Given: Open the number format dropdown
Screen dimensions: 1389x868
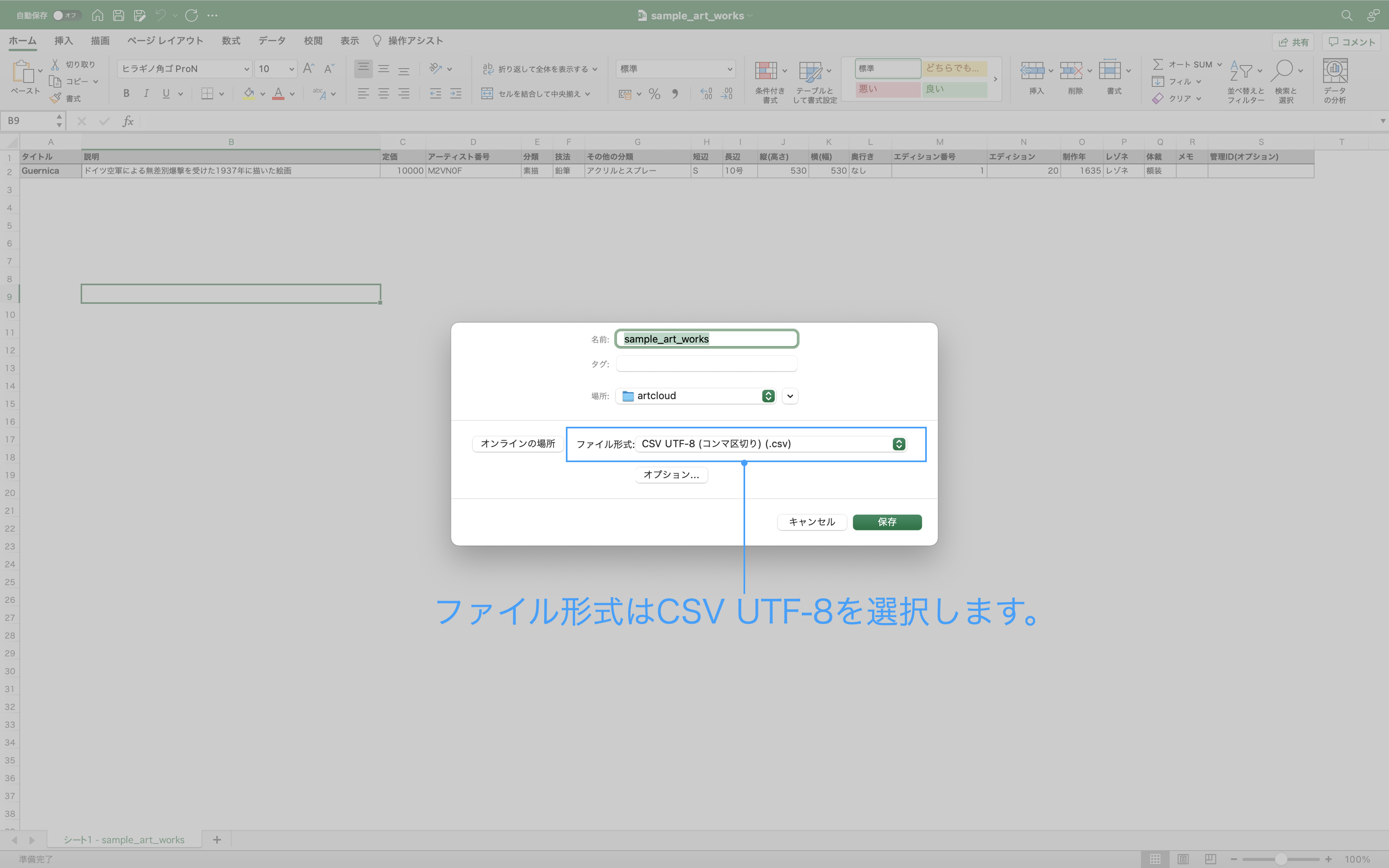Looking at the screenshot, I should pos(729,69).
